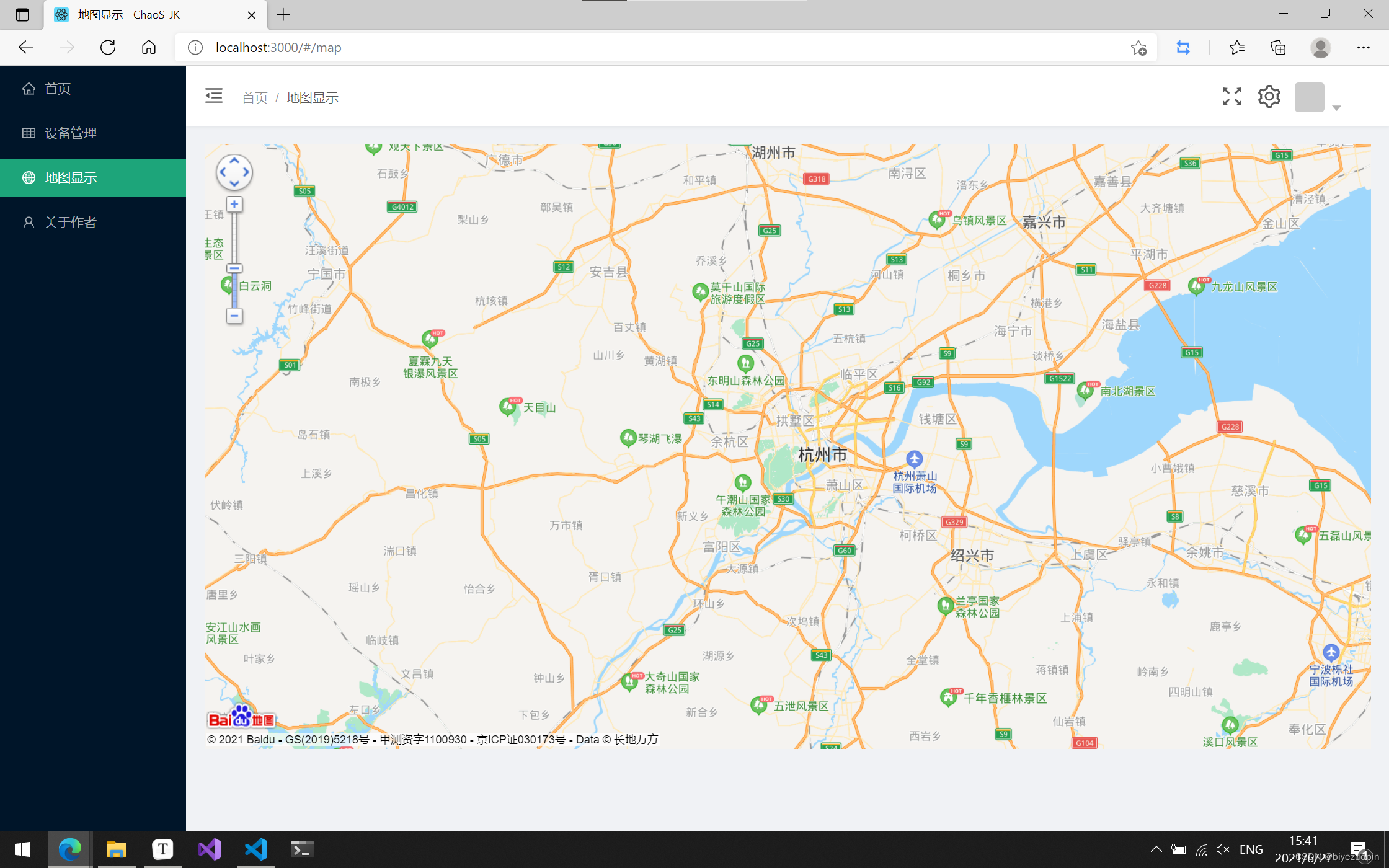Open settings via the gear icon
This screenshot has height=868, width=1389.
coord(1269,96)
